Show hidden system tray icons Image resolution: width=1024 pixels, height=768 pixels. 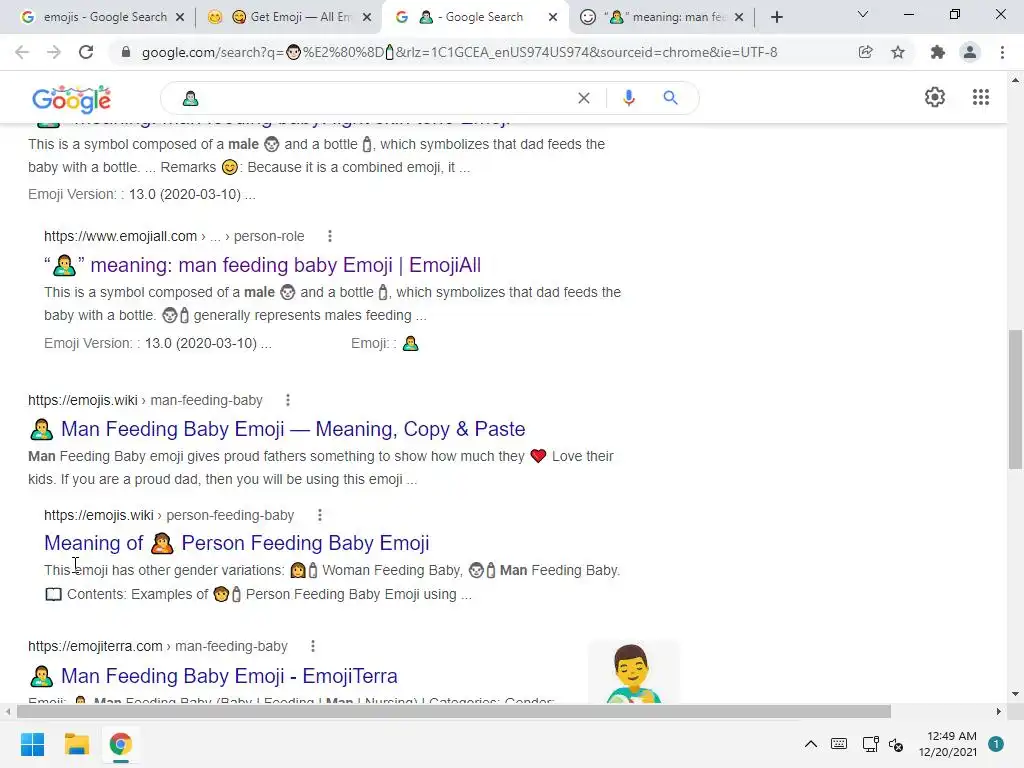810,744
